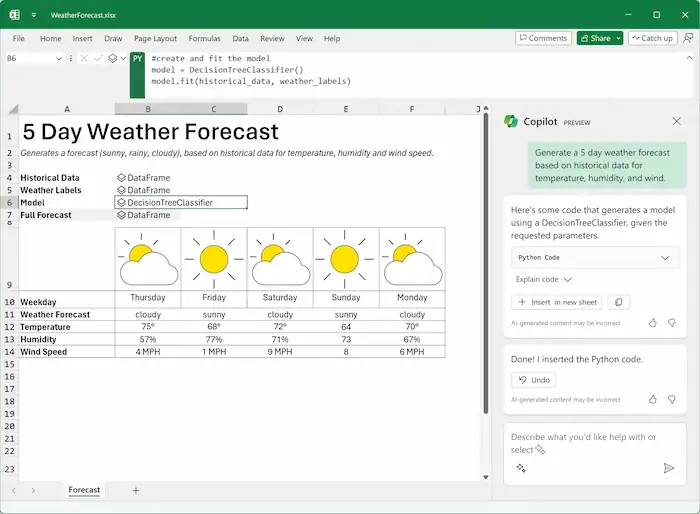Expand the Explain code section
Viewport: 700px width, 514px height.
(544, 280)
